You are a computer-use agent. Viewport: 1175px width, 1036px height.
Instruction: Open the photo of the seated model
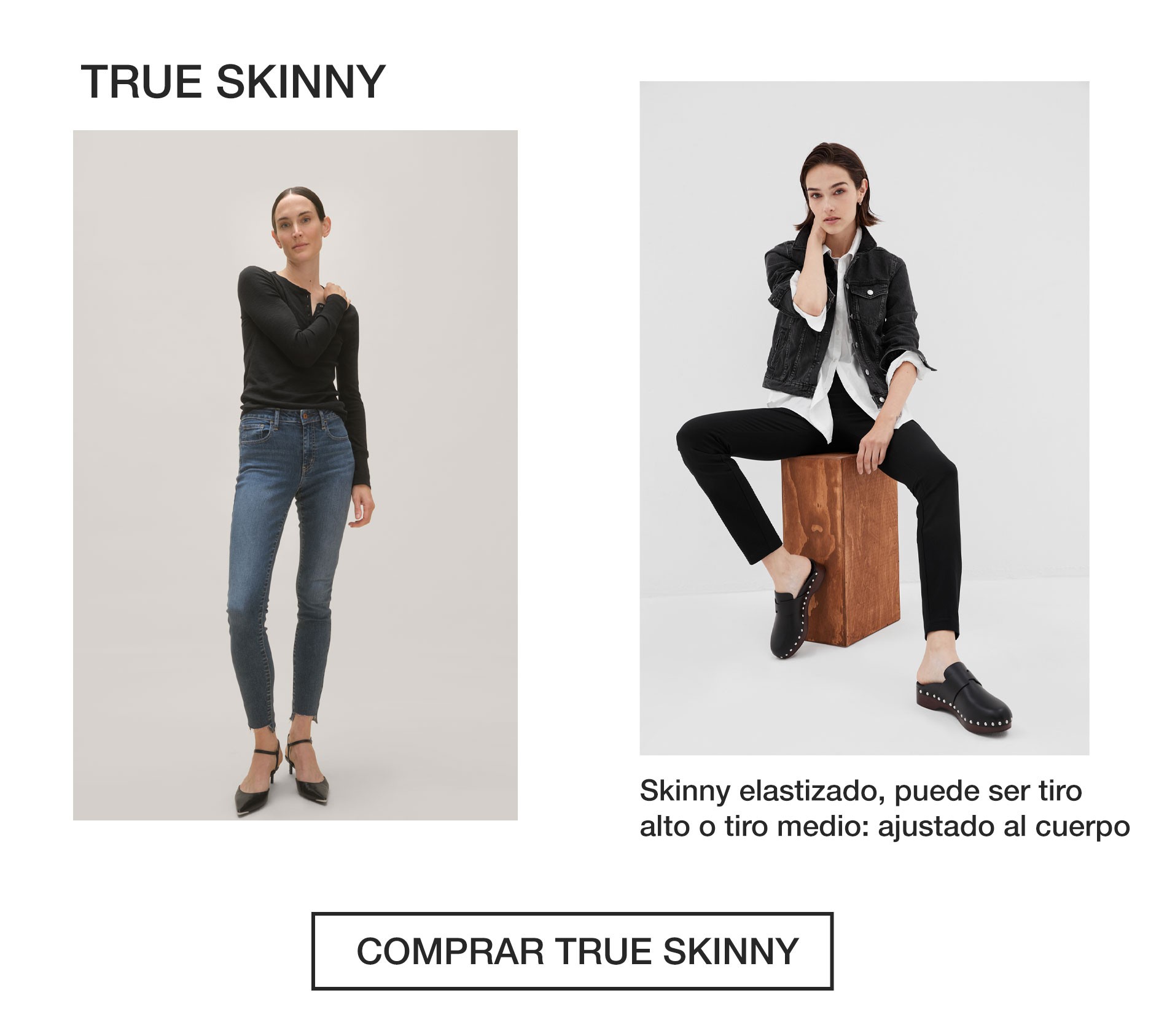tap(864, 418)
